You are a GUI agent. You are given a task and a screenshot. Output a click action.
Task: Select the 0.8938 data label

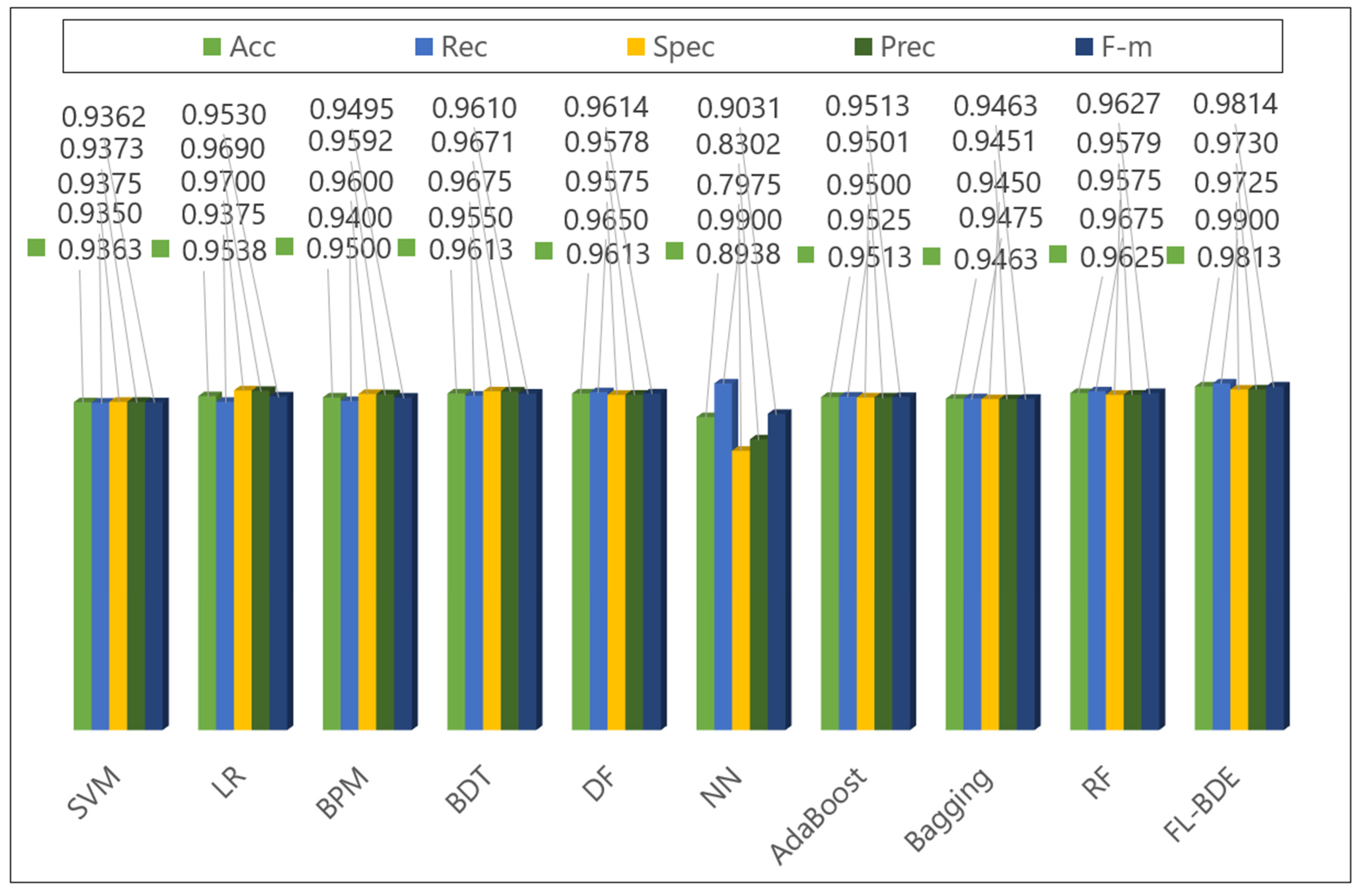(x=738, y=254)
